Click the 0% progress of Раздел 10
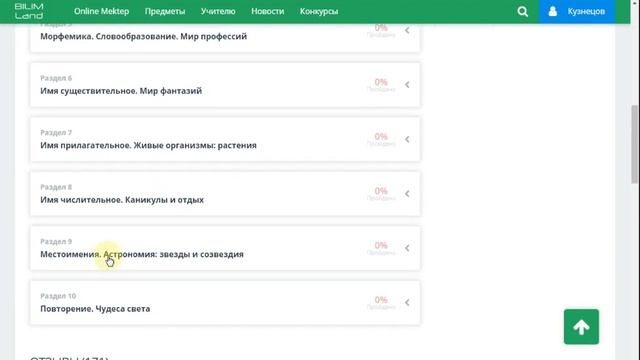 pos(381,300)
